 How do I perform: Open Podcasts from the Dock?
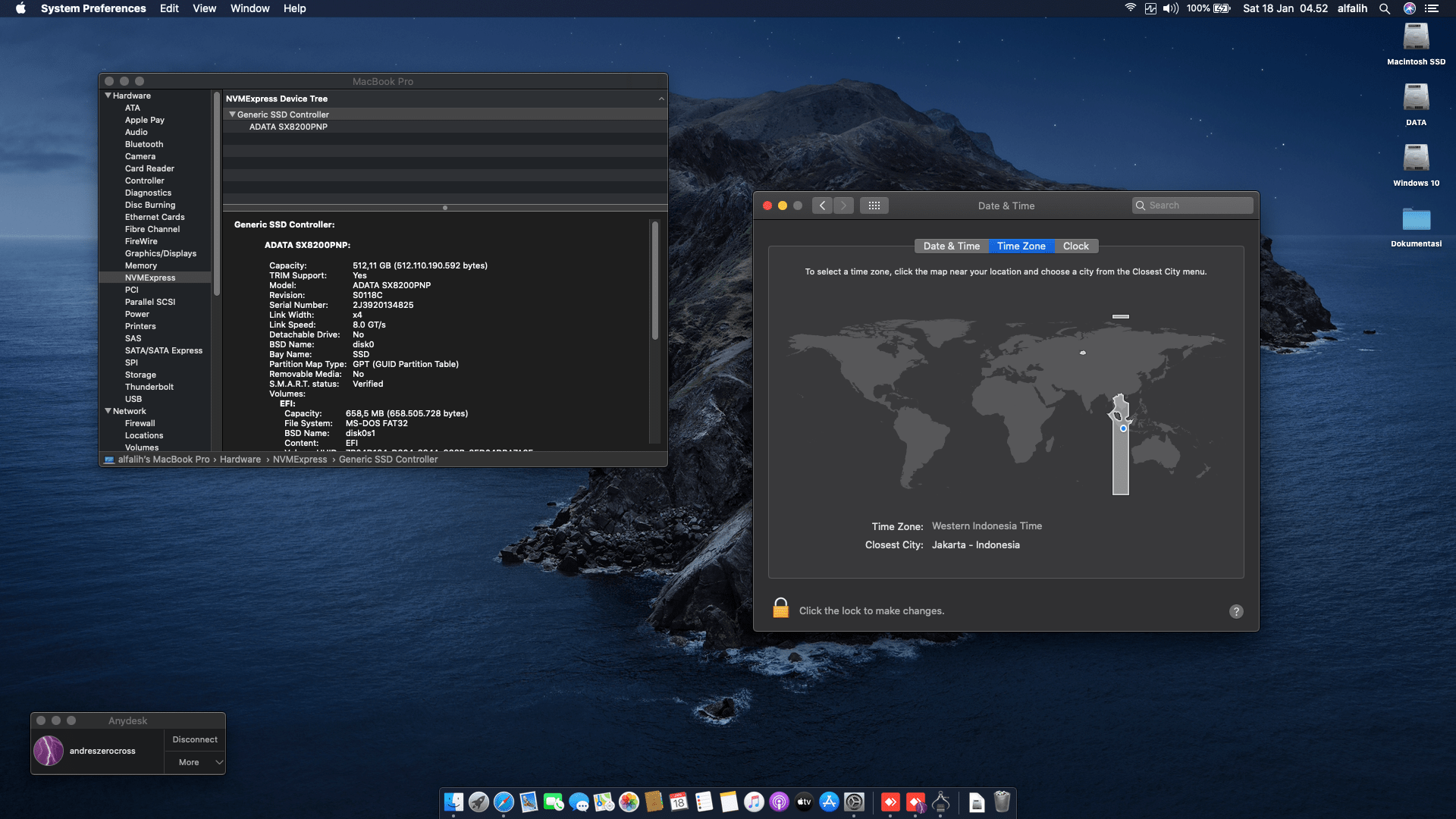click(779, 802)
